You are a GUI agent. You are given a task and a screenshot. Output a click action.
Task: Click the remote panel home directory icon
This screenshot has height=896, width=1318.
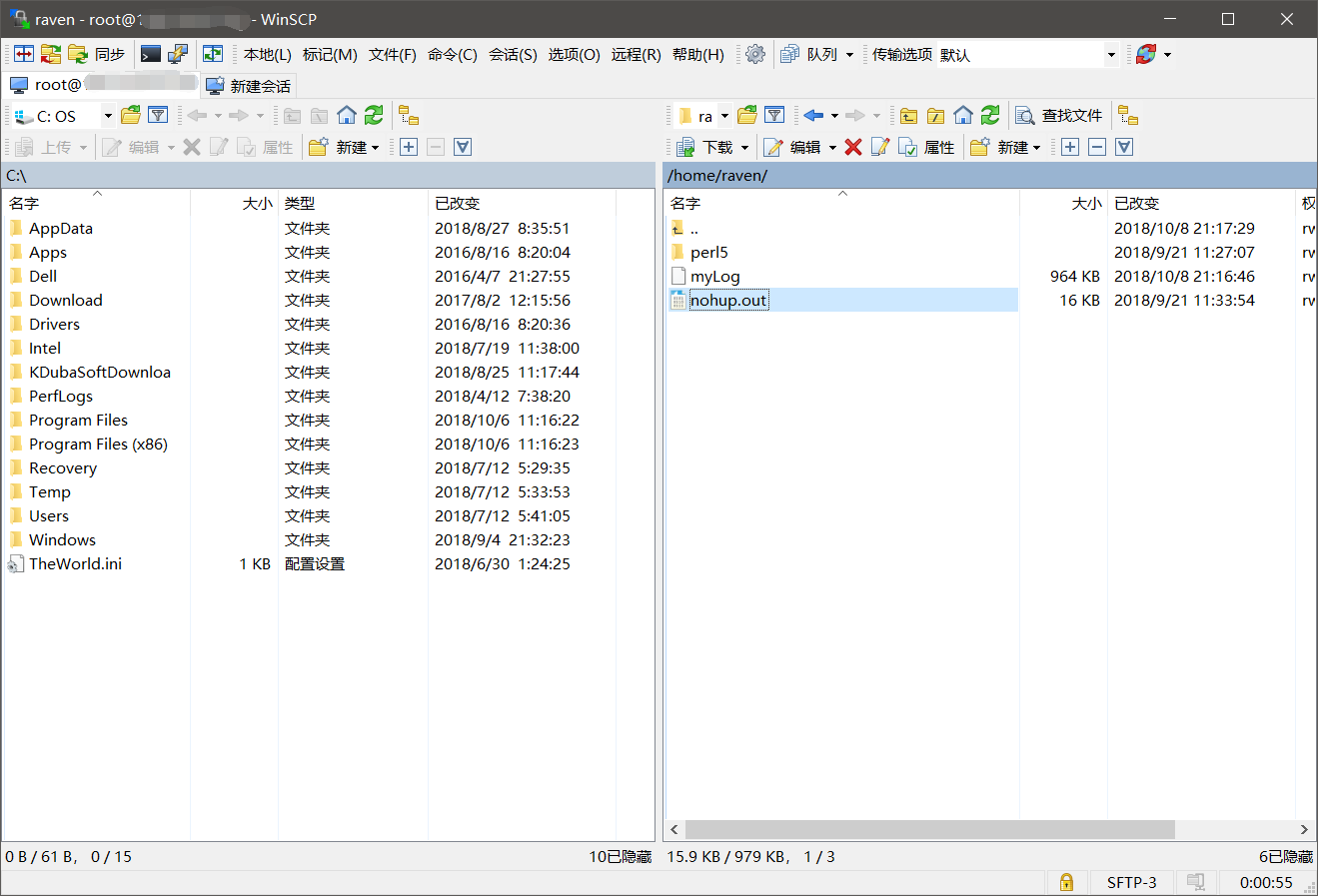[963, 116]
